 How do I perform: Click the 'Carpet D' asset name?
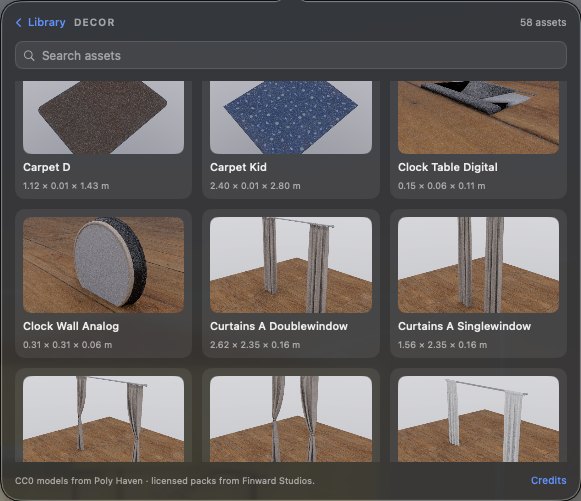tap(47, 167)
